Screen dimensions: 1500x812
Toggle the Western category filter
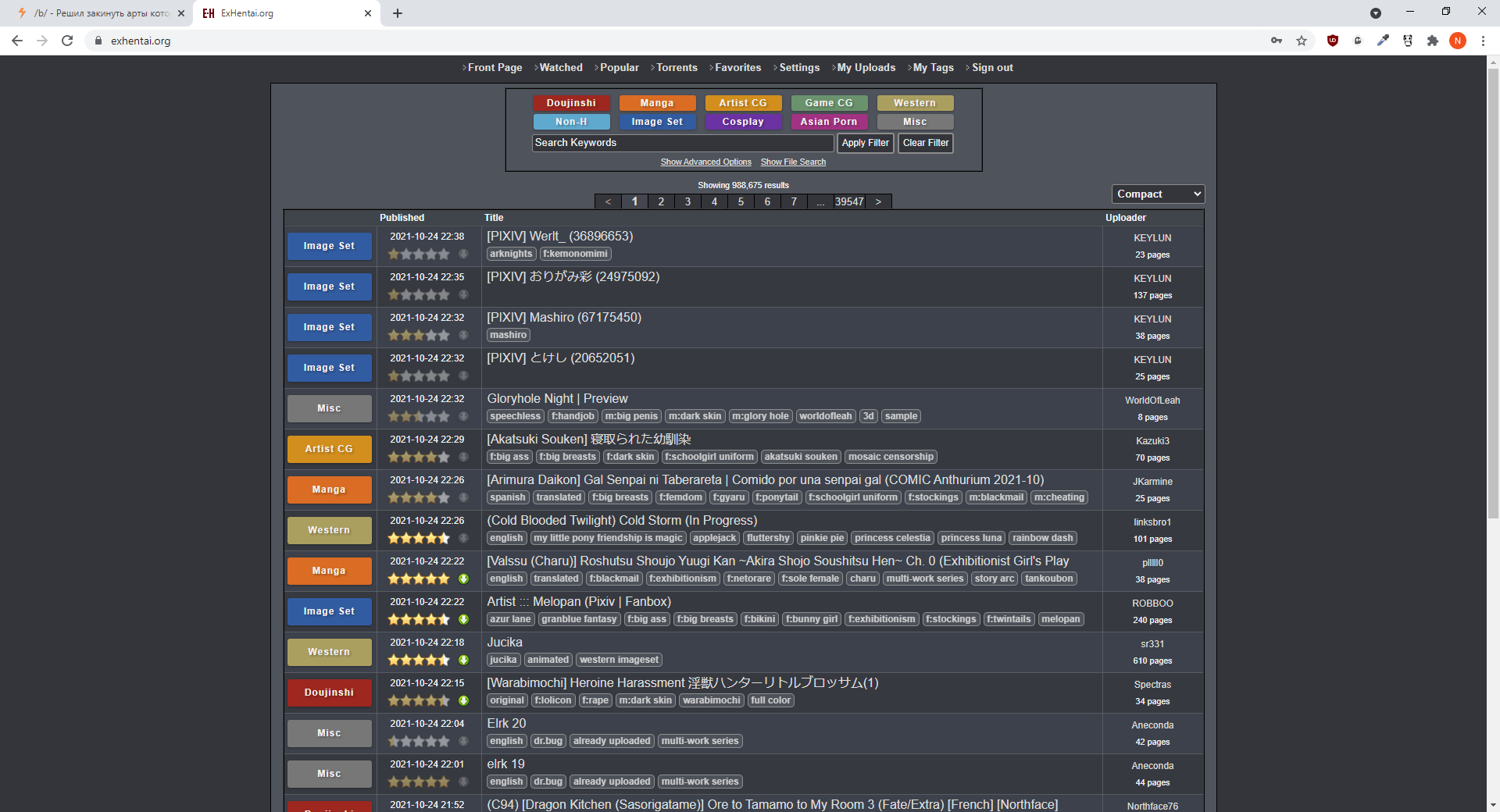(915, 103)
